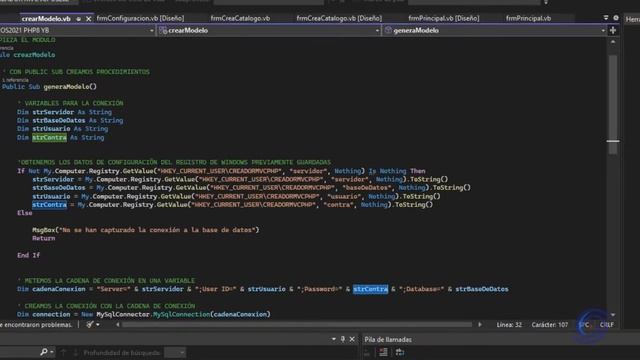The height and width of the screenshot is (360, 640).
Task: Toggle auto-hide pin on bottom panel
Action: (x=343, y=339)
